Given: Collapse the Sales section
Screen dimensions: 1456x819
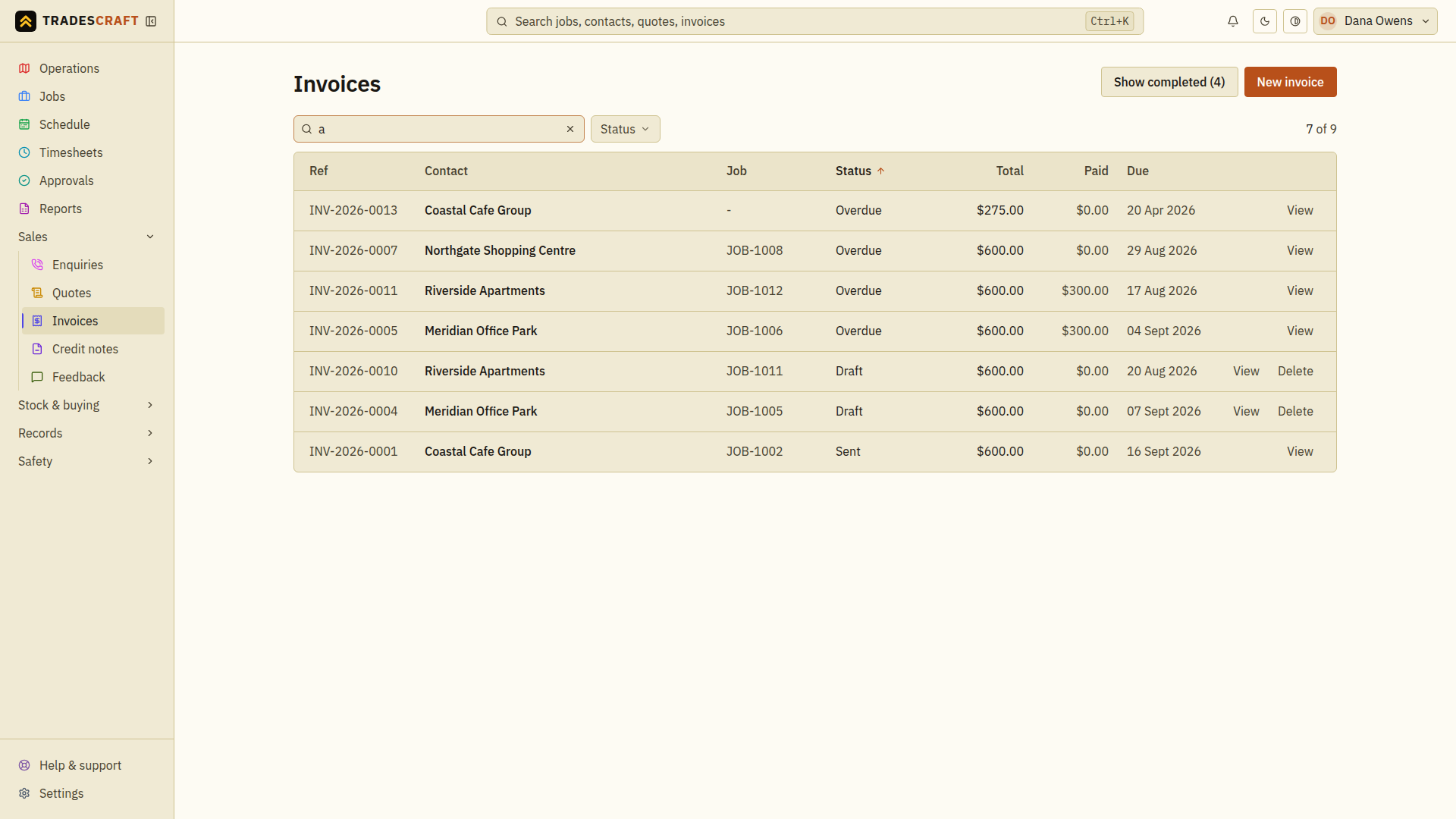Looking at the screenshot, I should [87, 237].
